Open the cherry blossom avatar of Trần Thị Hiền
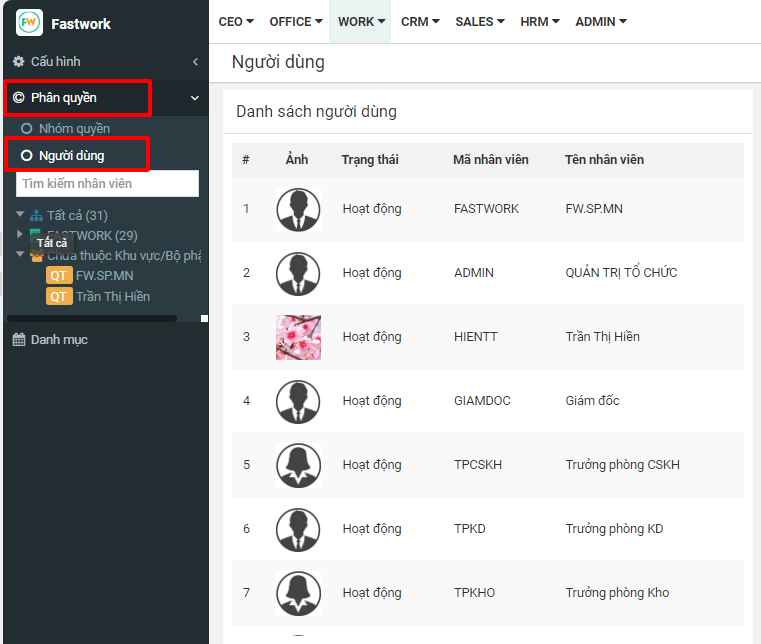The image size is (761, 644). 298,337
